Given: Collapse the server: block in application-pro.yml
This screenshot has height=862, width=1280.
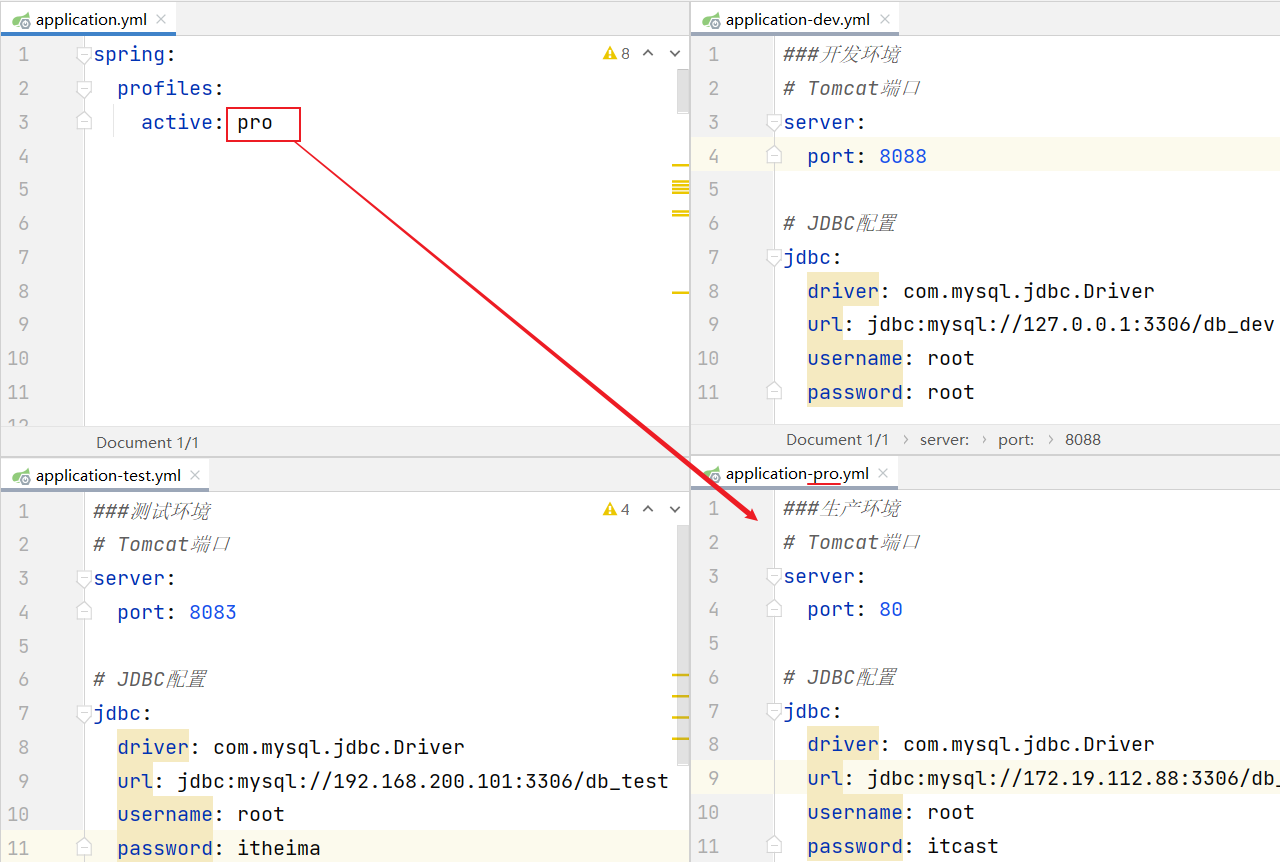Looking at the screenshot, I should [774, 576].
